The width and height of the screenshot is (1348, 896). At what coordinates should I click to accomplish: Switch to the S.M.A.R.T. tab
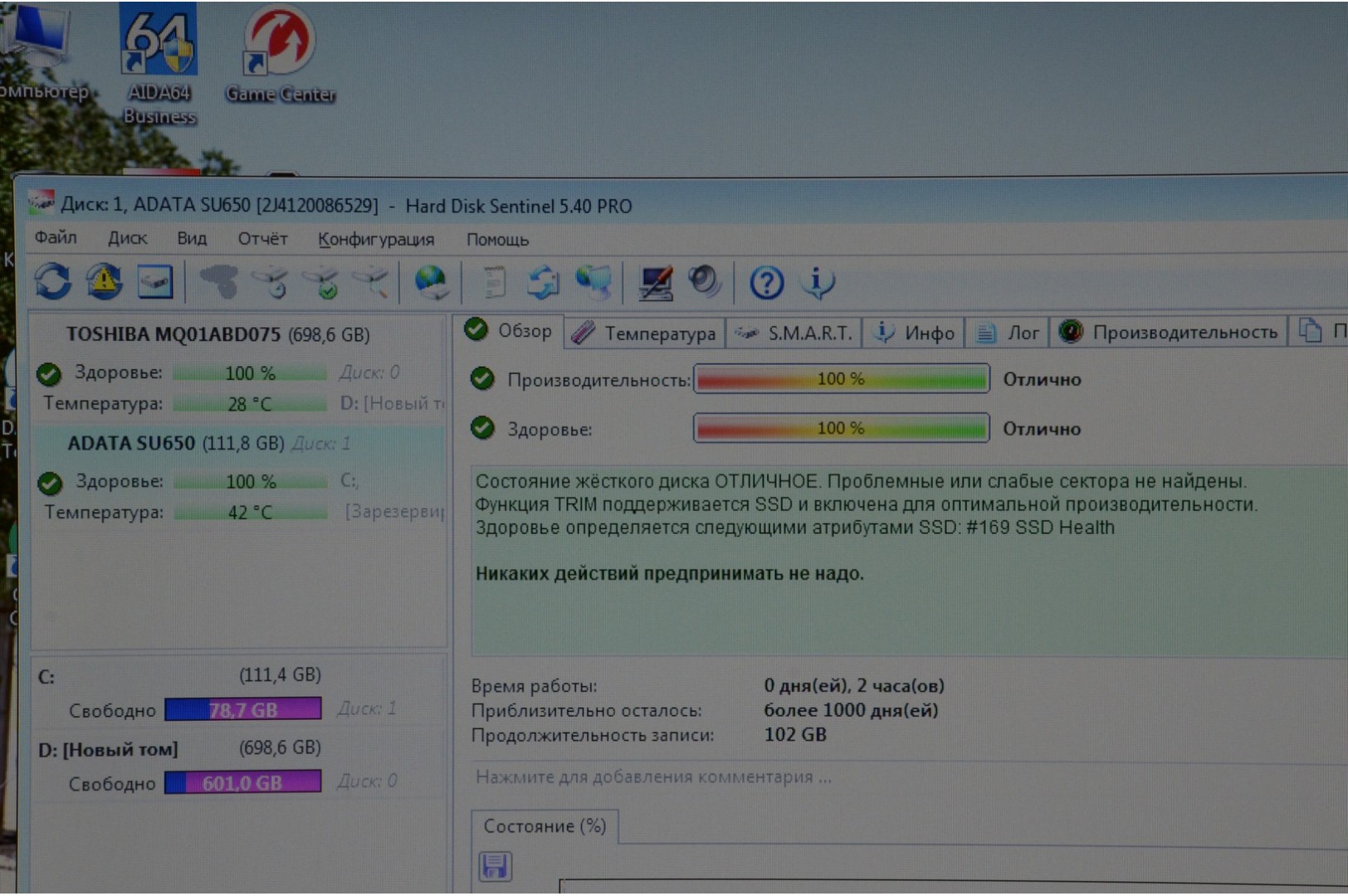pyautogui.click(x=794, y=333)
